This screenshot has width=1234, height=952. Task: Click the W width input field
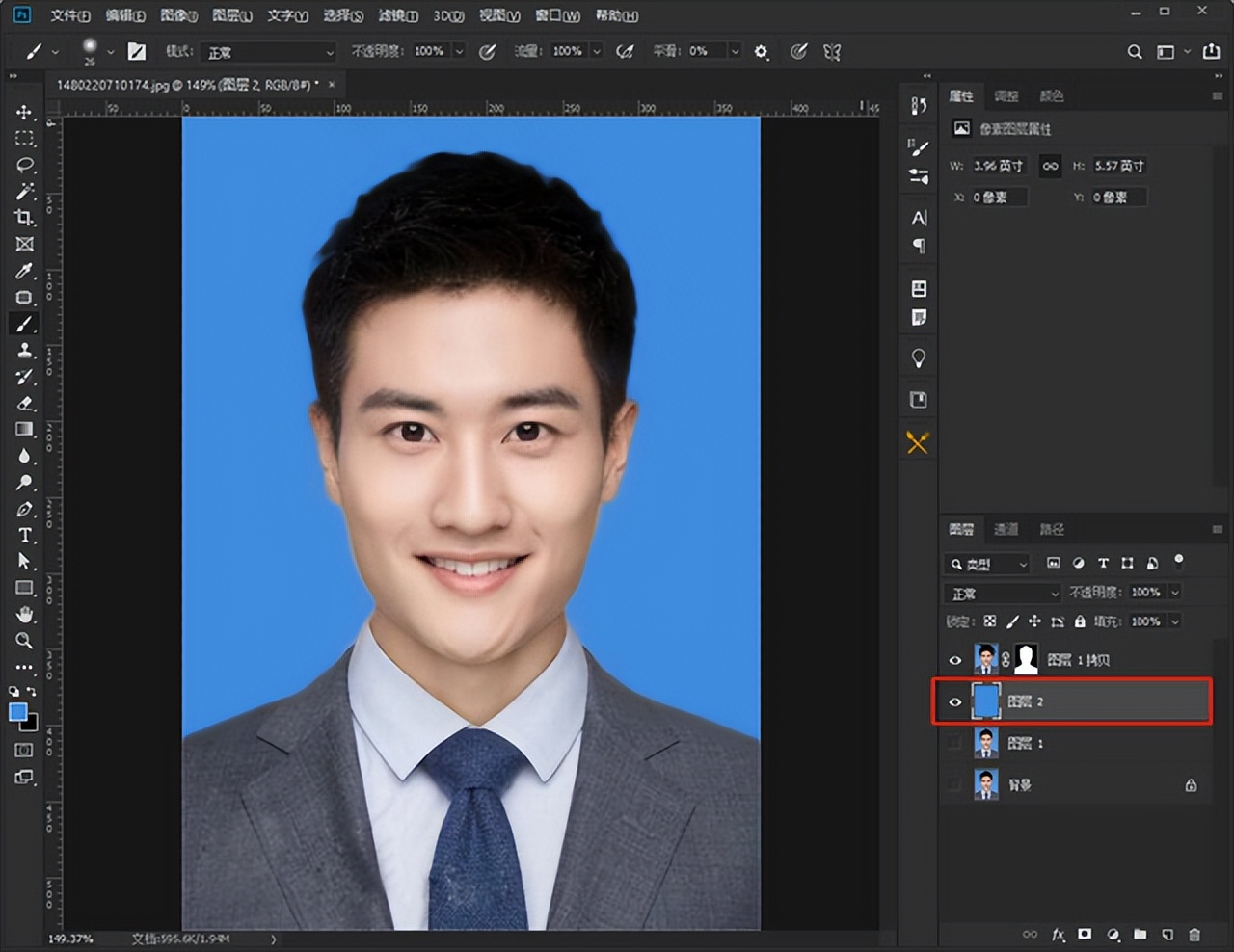999,166
